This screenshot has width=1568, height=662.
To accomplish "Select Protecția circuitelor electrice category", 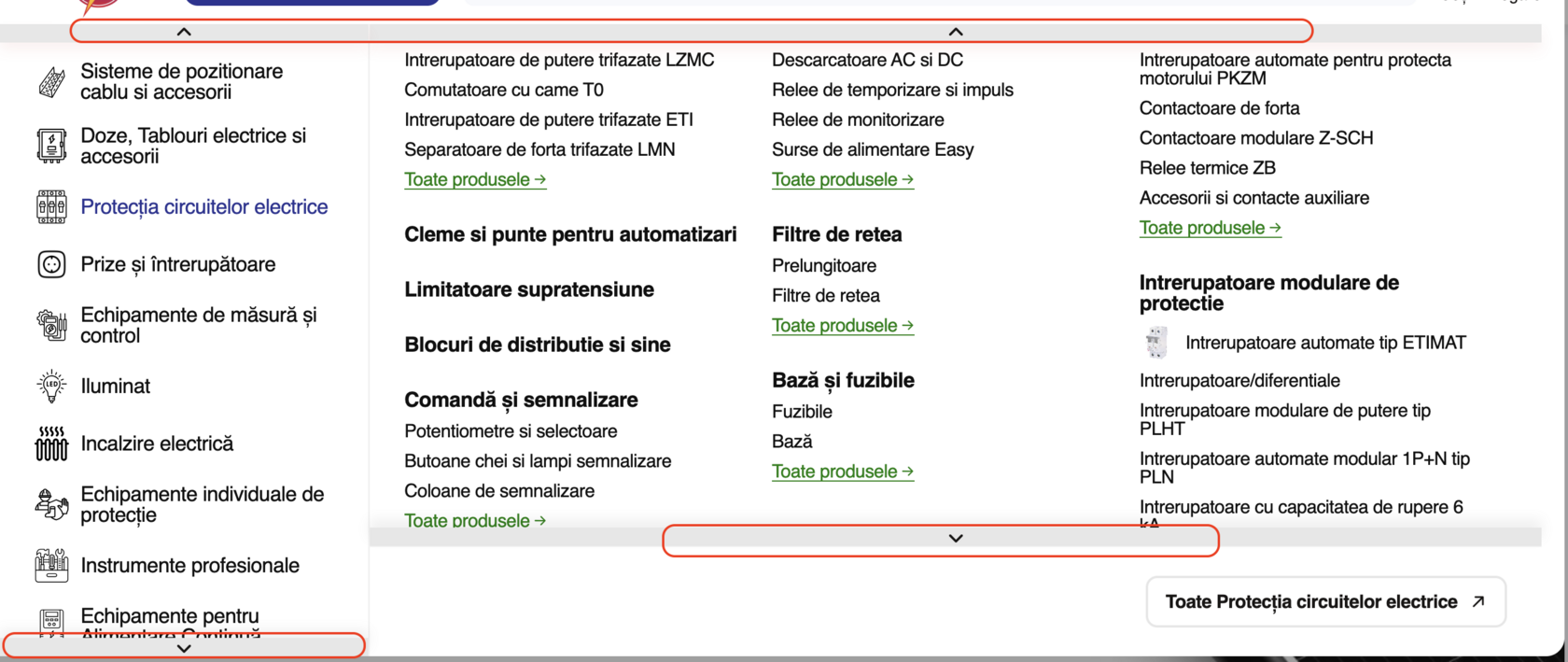I will (x=204, y=206).
